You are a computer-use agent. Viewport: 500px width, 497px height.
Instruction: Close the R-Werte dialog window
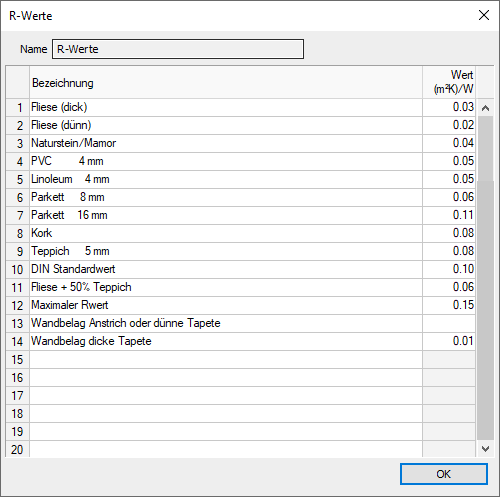tap(484, 15)
